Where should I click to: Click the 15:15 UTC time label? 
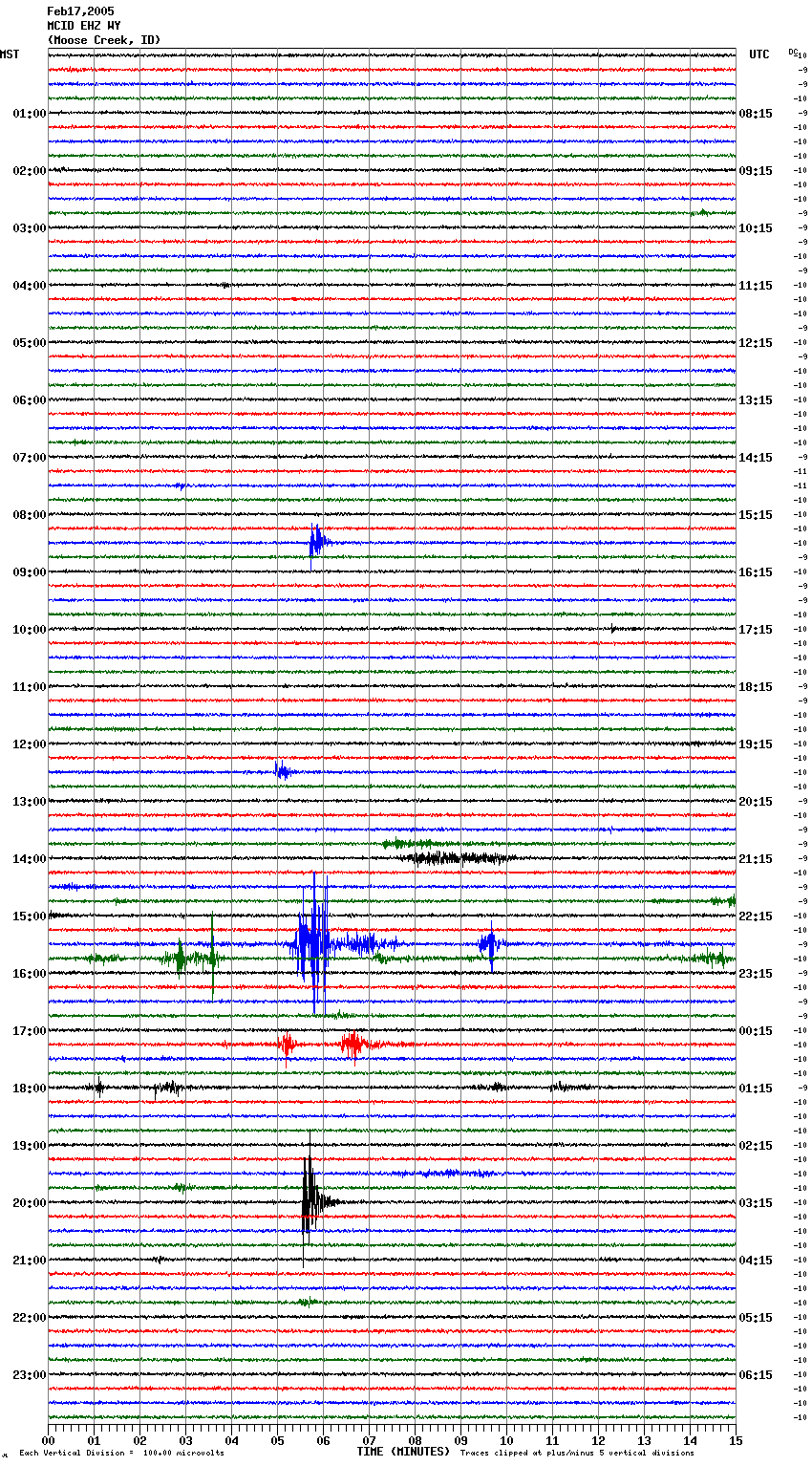(x=756, y=515)
